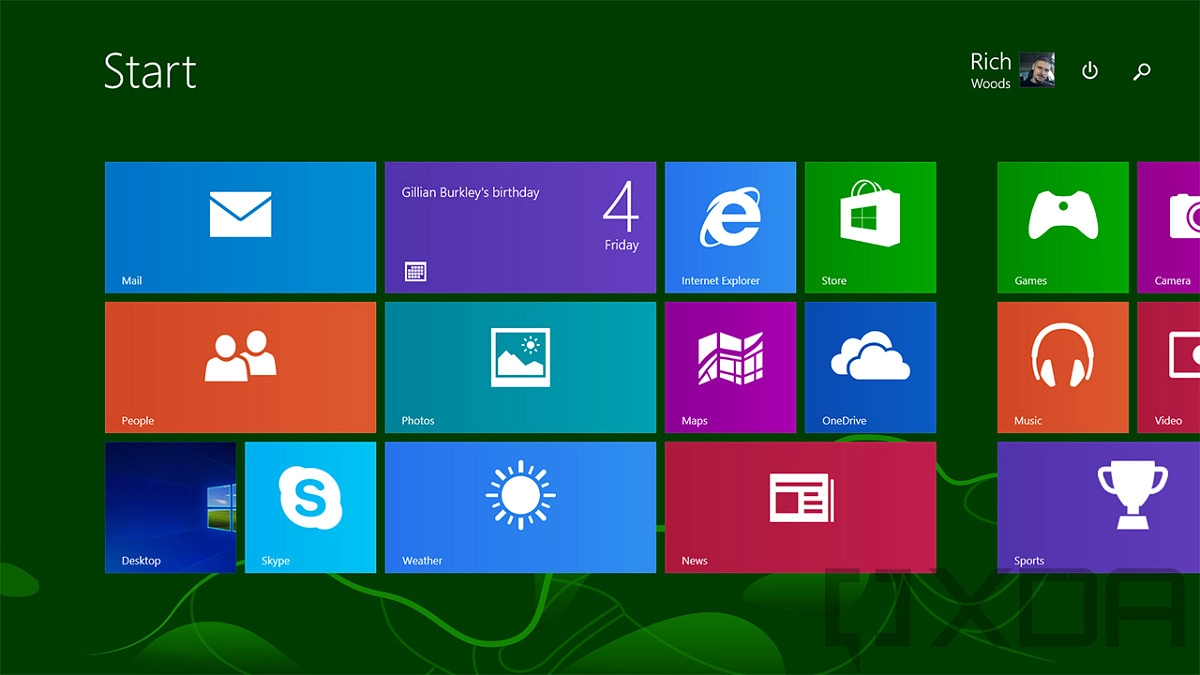Open the Maps tile
The height and width of the screenshot is (675, 1200).
(x=730, y=367)
